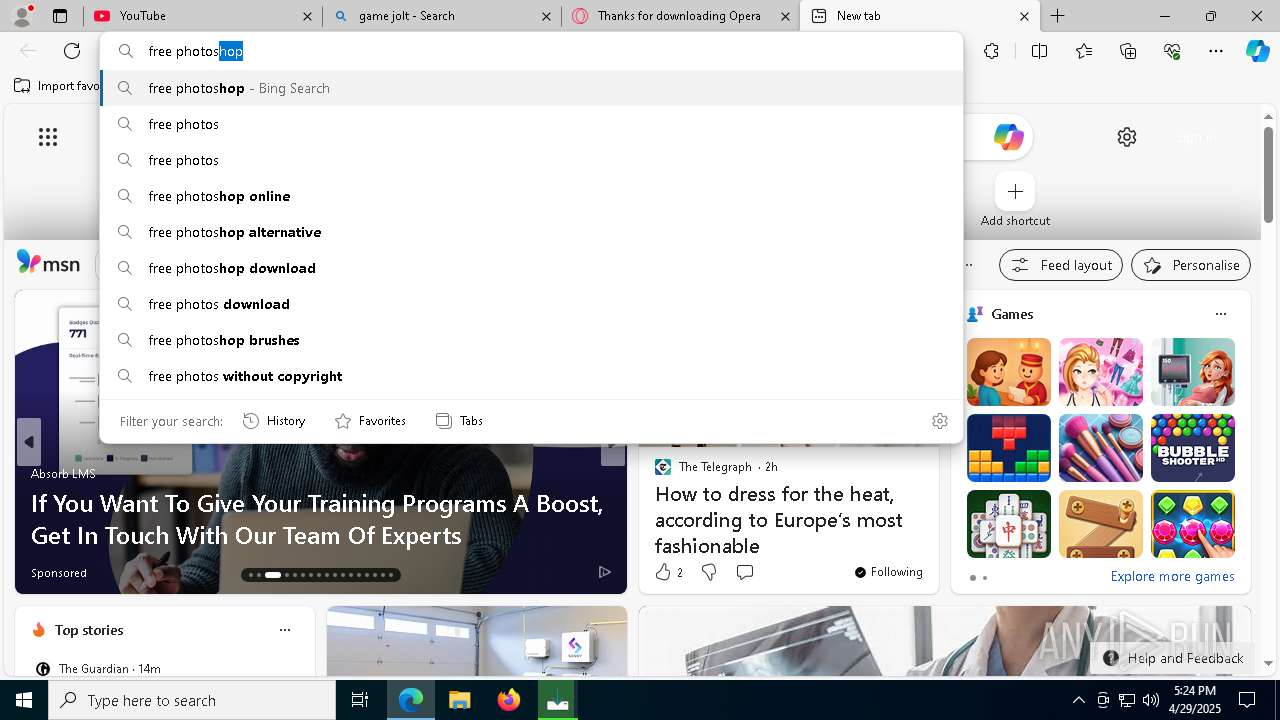This screenshot has width=1280, height=720.
Task: Open Explore more games link
Action: (1172, 577)
